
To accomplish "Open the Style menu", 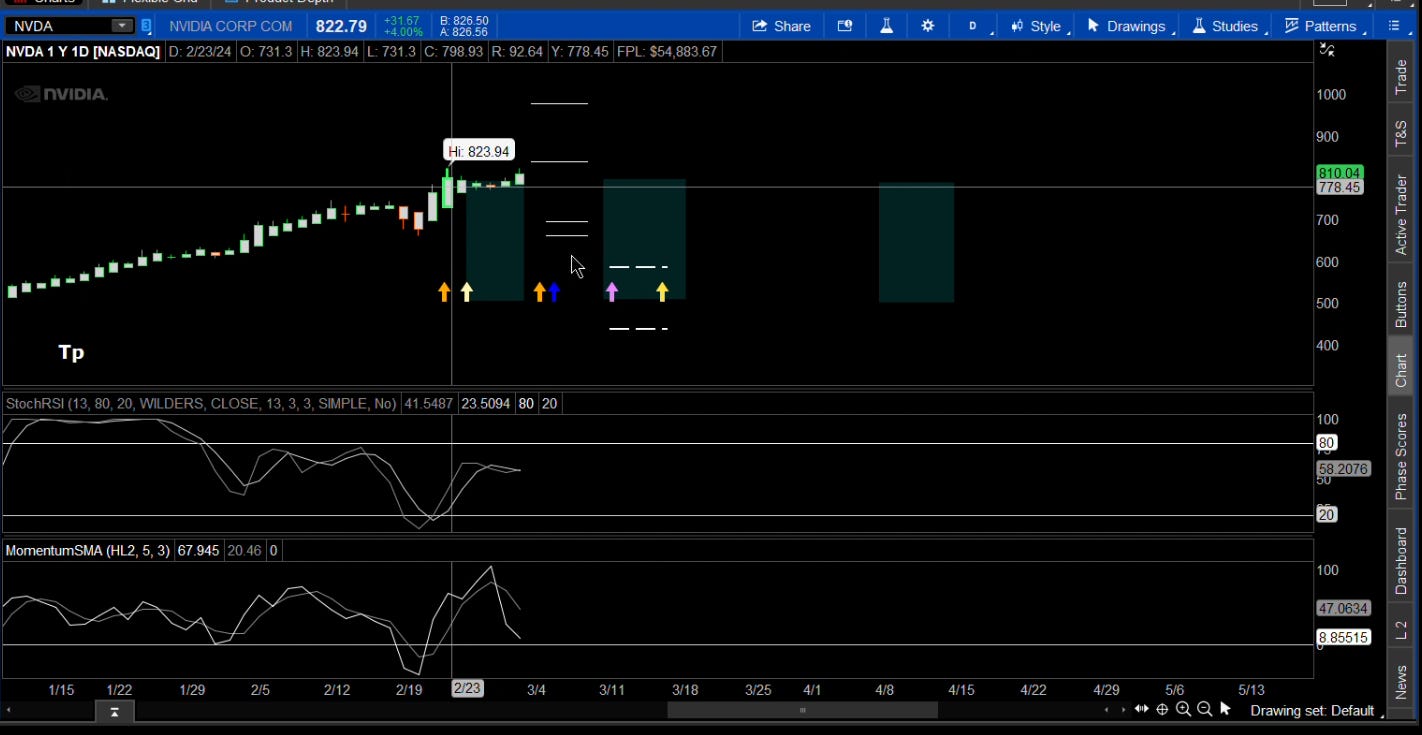I will pos(1037,26).
